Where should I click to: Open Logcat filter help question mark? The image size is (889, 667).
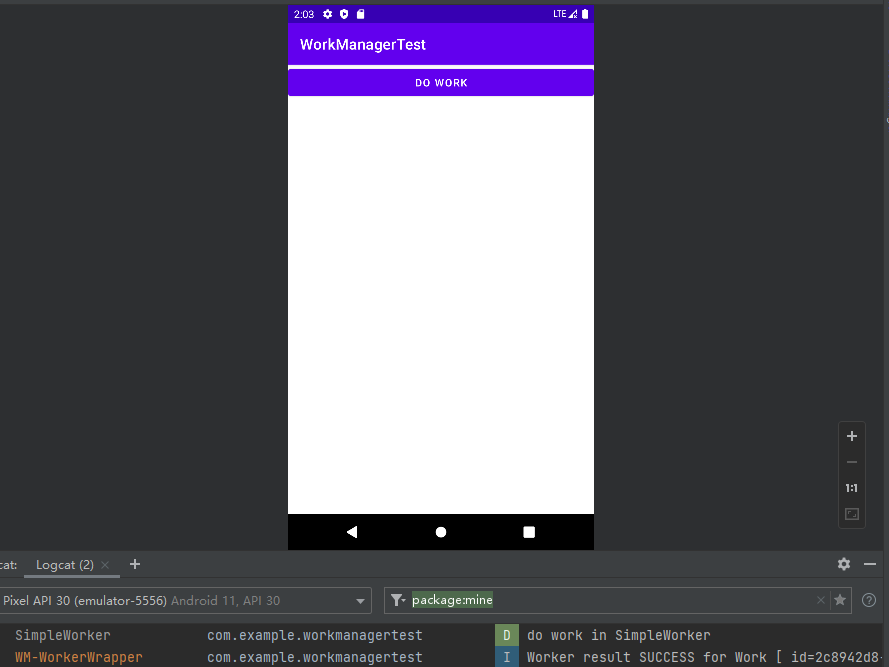click(x=869, y=600)
